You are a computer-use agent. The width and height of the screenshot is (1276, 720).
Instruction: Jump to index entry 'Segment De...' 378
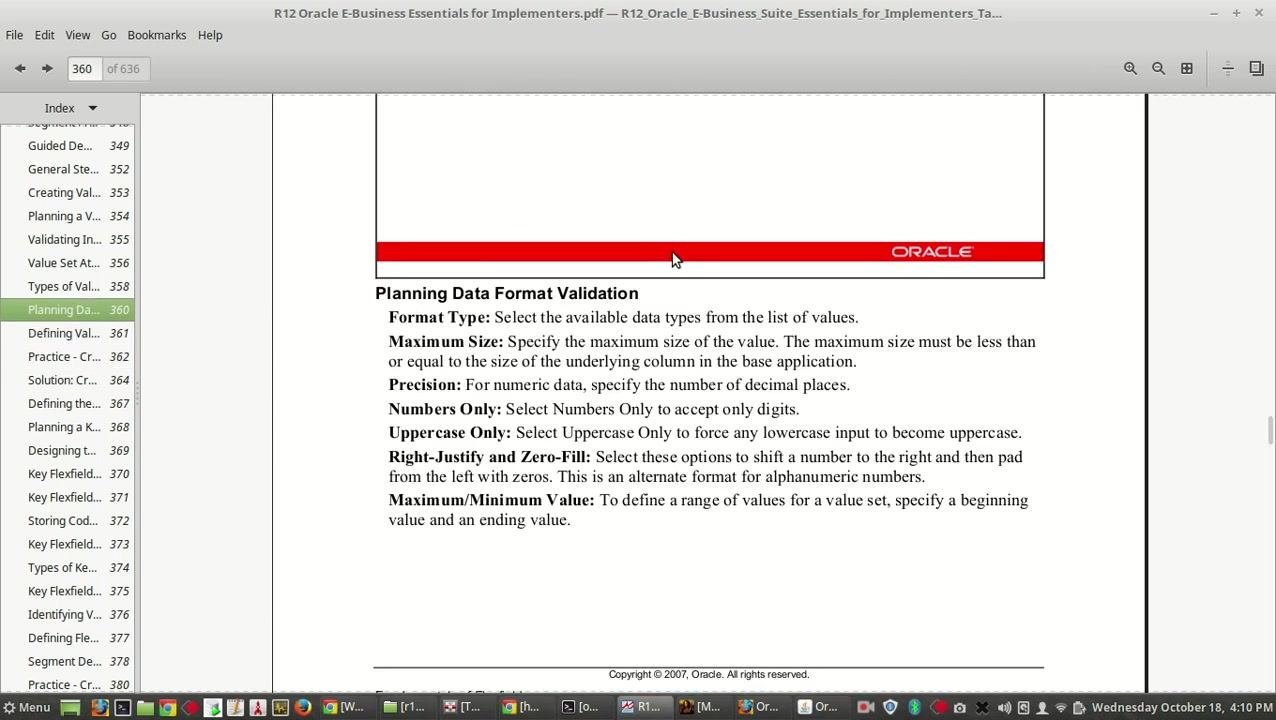(67, 662)
